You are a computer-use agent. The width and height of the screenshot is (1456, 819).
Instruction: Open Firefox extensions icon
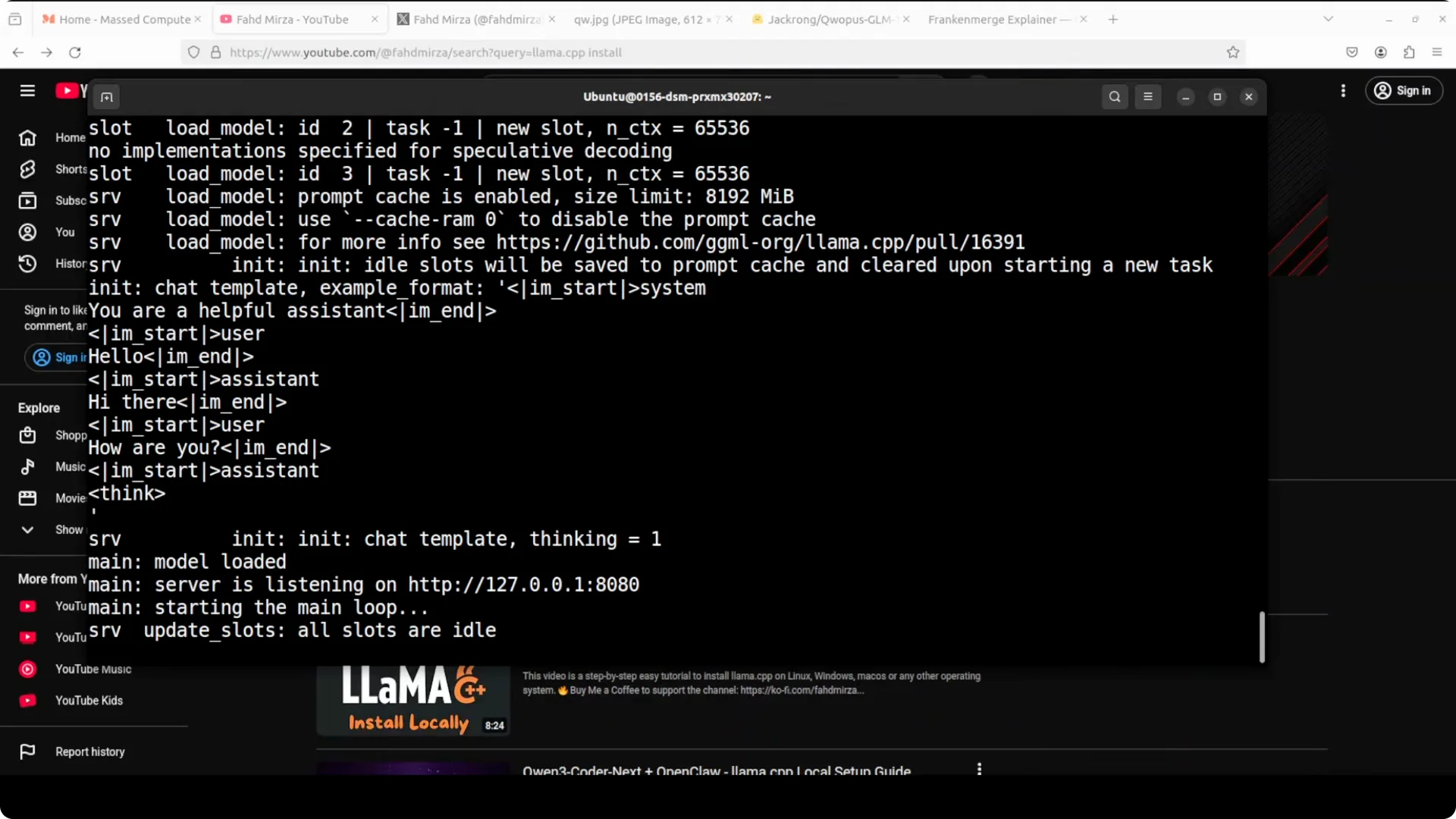click(1408, 52)
